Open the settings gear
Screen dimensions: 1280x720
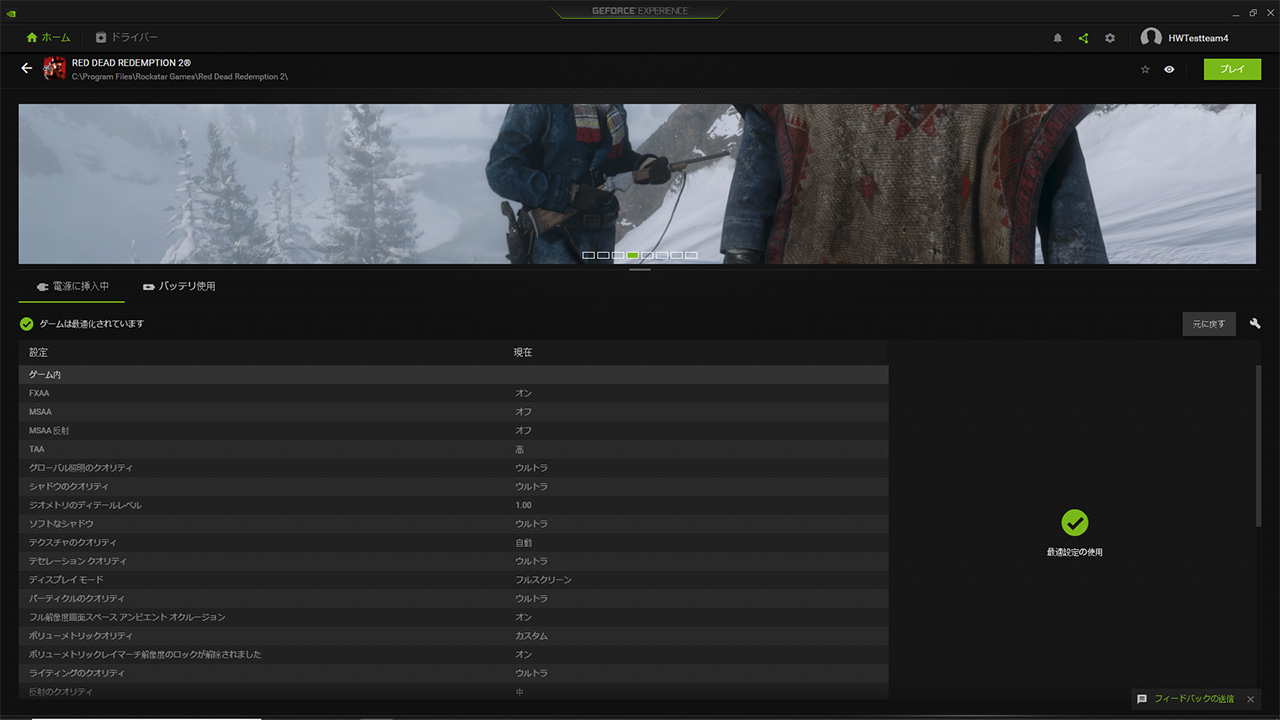(1110, 38)
